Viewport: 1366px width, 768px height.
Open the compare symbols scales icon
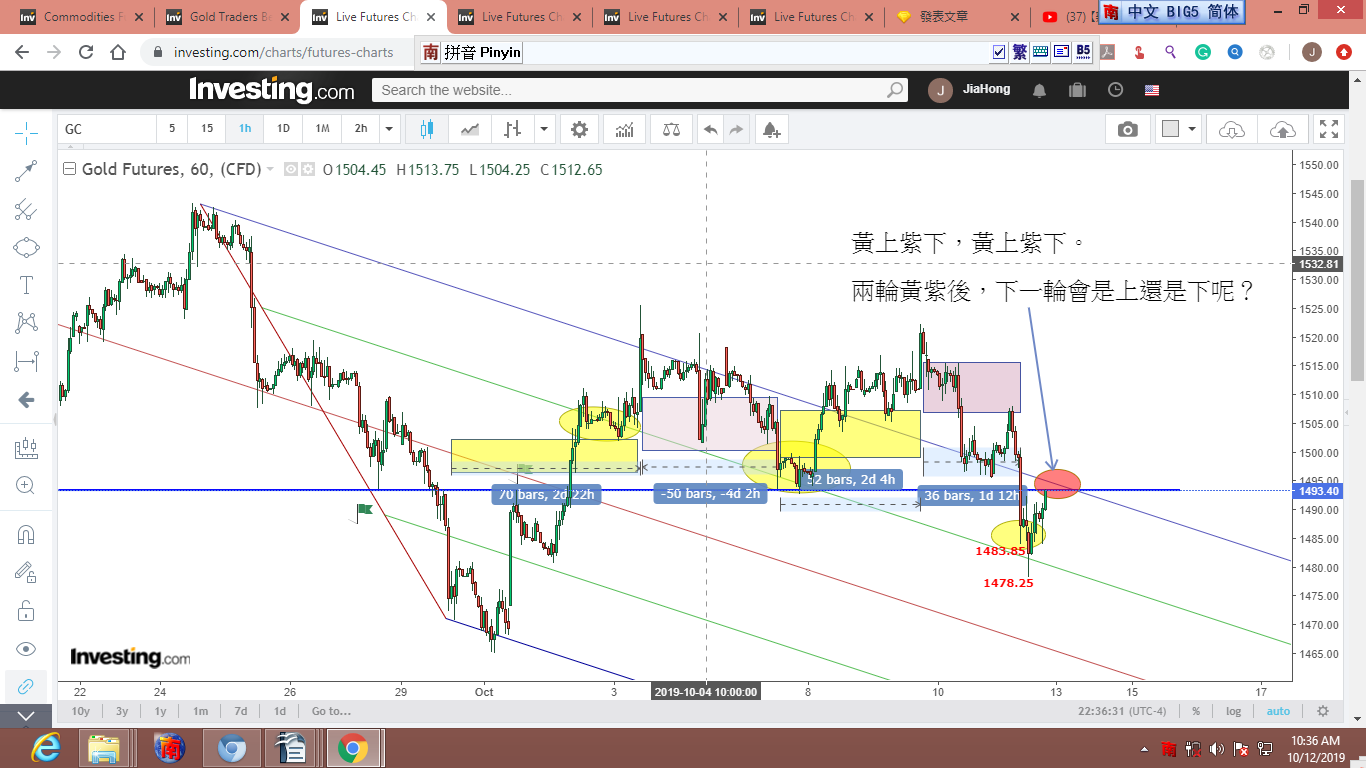click(670, 129)
